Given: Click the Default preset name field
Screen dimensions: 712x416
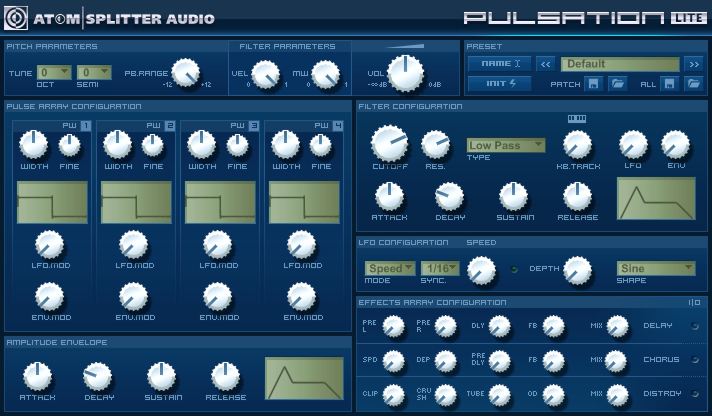Looking at the screenshot, I should tap(620, 64).
